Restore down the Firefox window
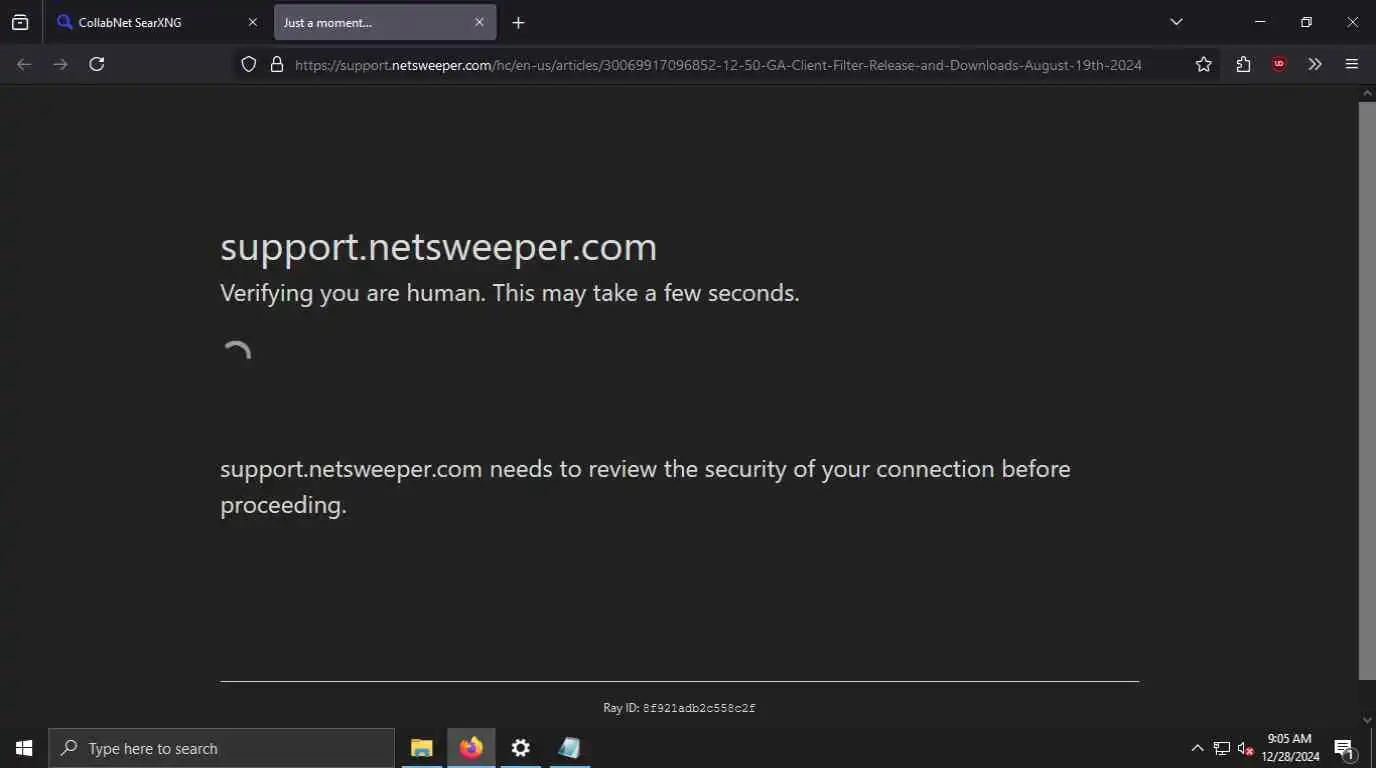Screen dimensions: 1376x768 (x=1306, y=22)
